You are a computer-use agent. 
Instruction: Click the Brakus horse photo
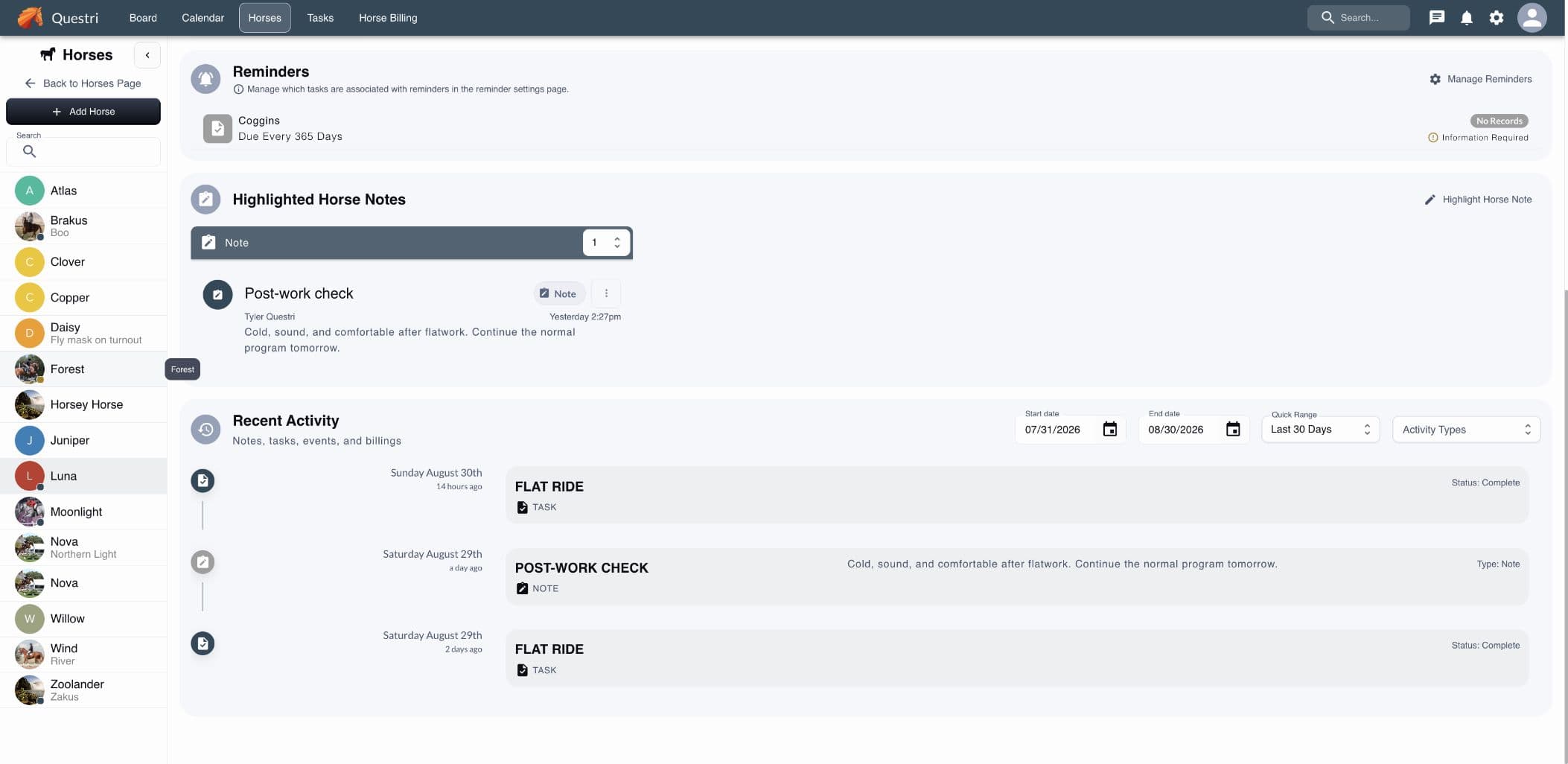click(x=30, y=226)
